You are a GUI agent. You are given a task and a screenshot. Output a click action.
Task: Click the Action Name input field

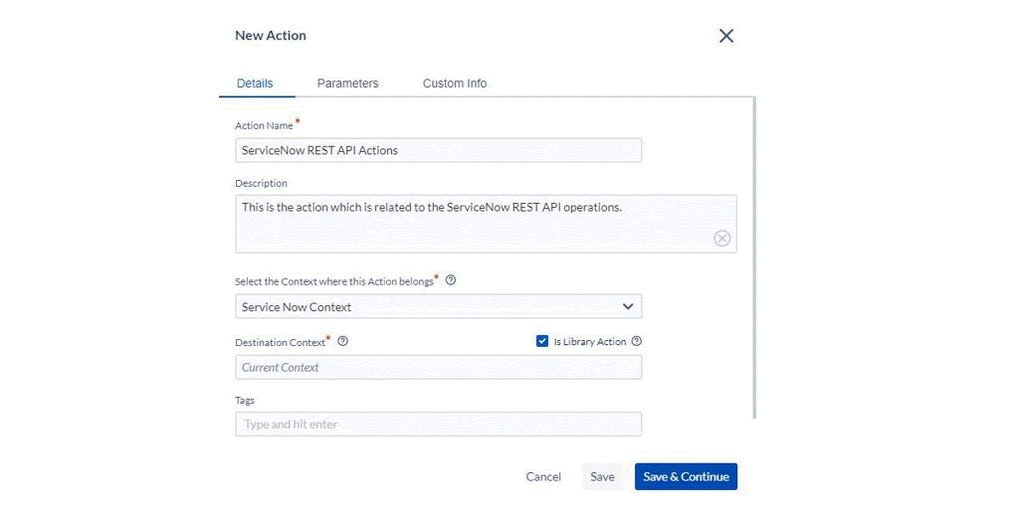(438, 150)
